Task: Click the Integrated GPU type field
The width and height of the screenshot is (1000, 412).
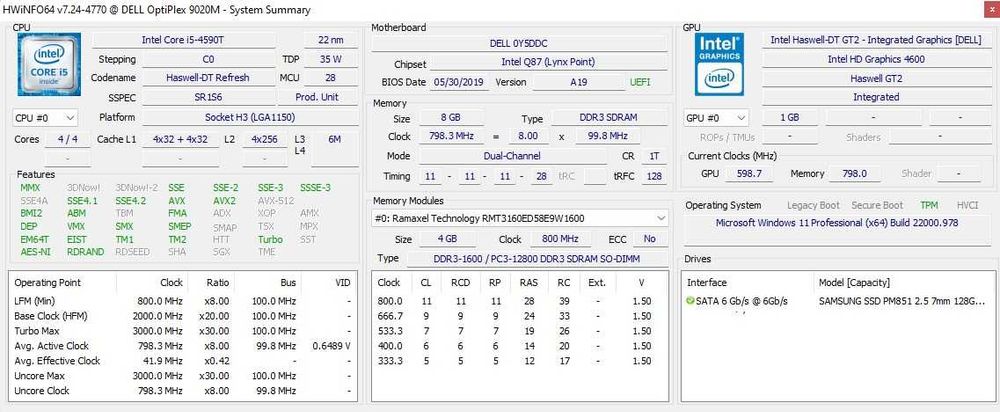Action: (876, 97)
